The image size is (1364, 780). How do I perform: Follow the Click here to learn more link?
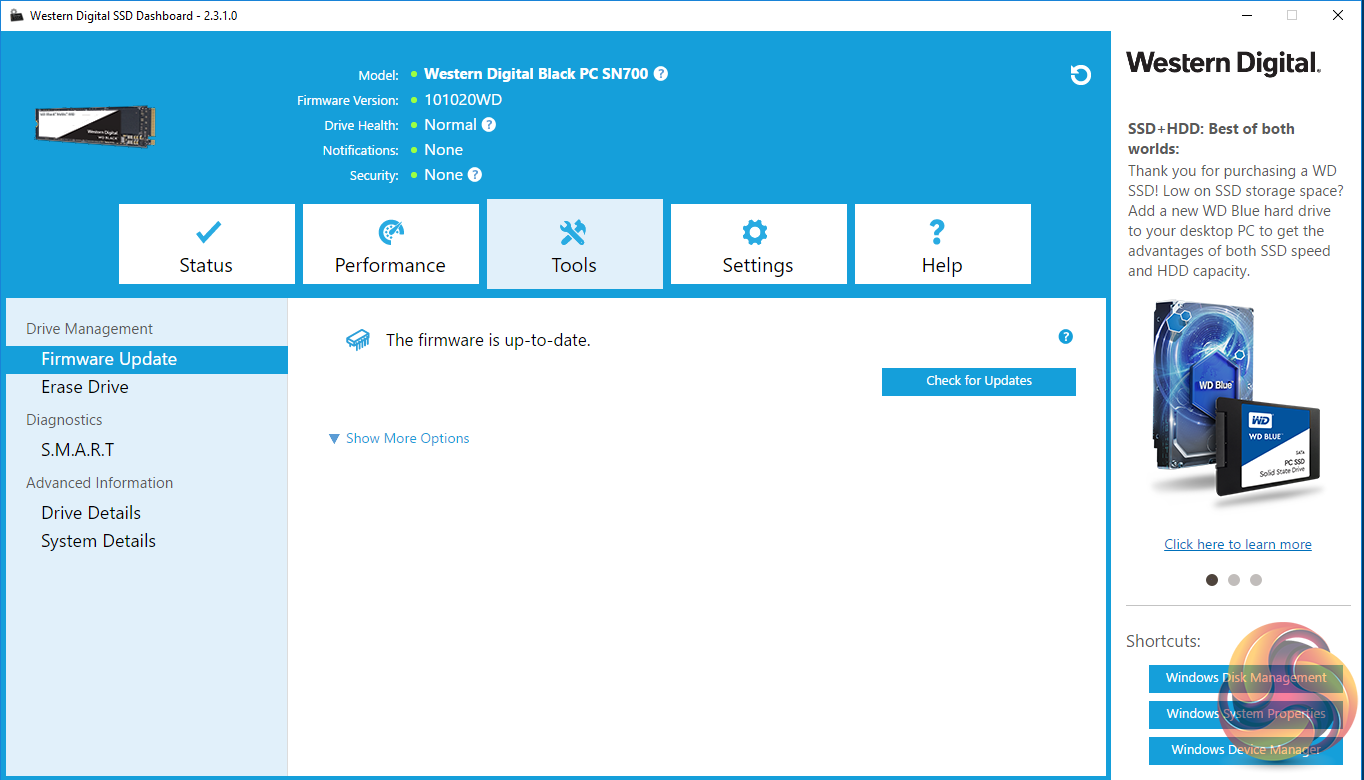(1237, 544)
